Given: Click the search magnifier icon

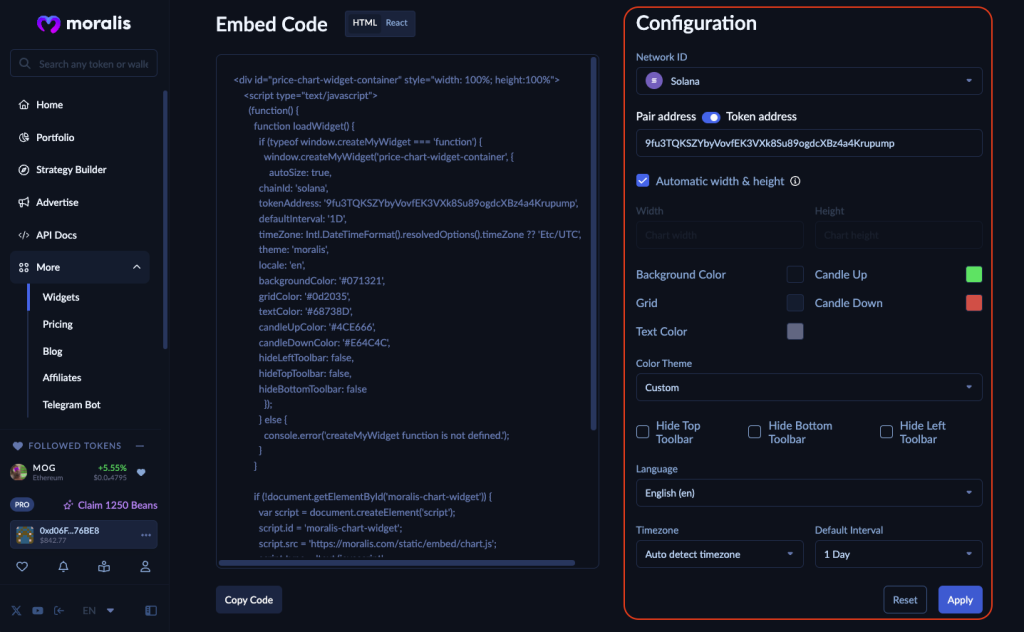Looking at the screenshot, I should [25, 63].
